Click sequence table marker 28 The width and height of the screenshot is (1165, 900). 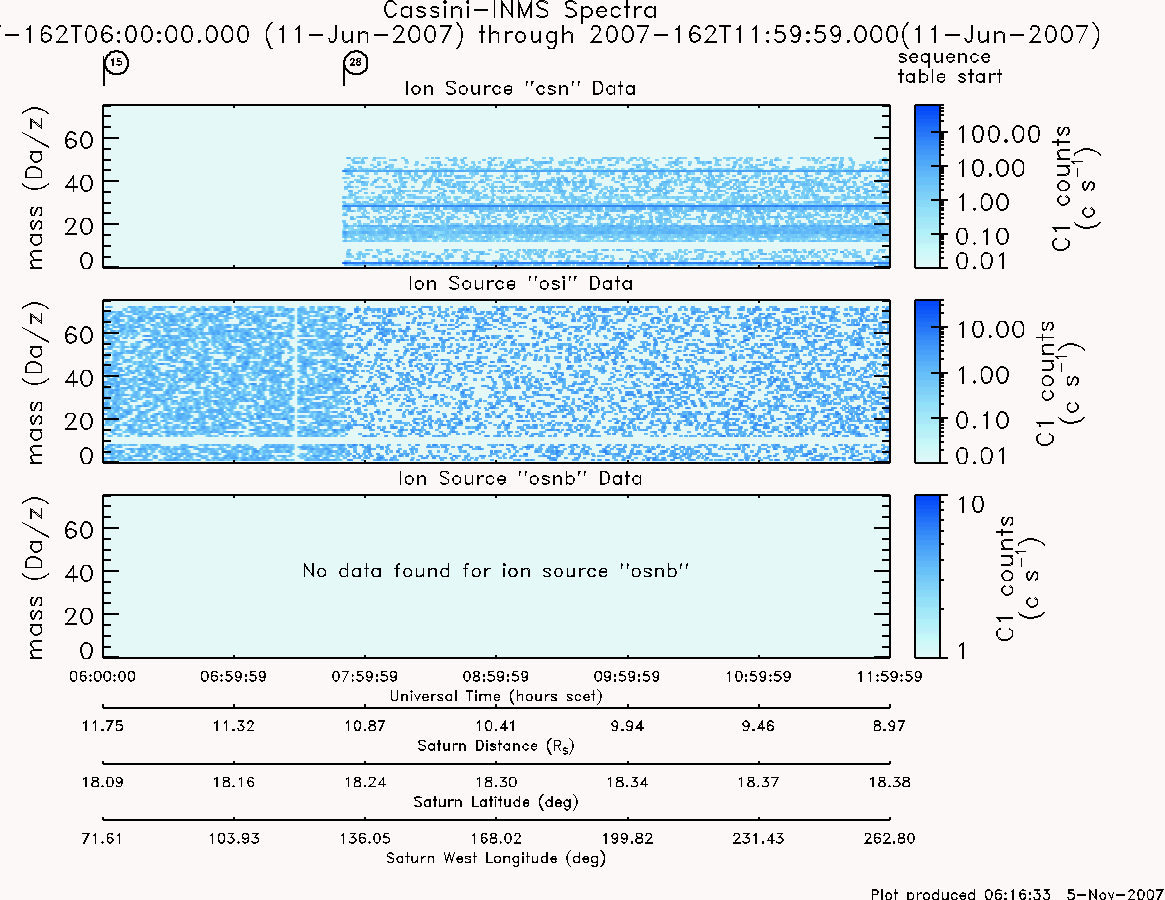click(356, 62)
